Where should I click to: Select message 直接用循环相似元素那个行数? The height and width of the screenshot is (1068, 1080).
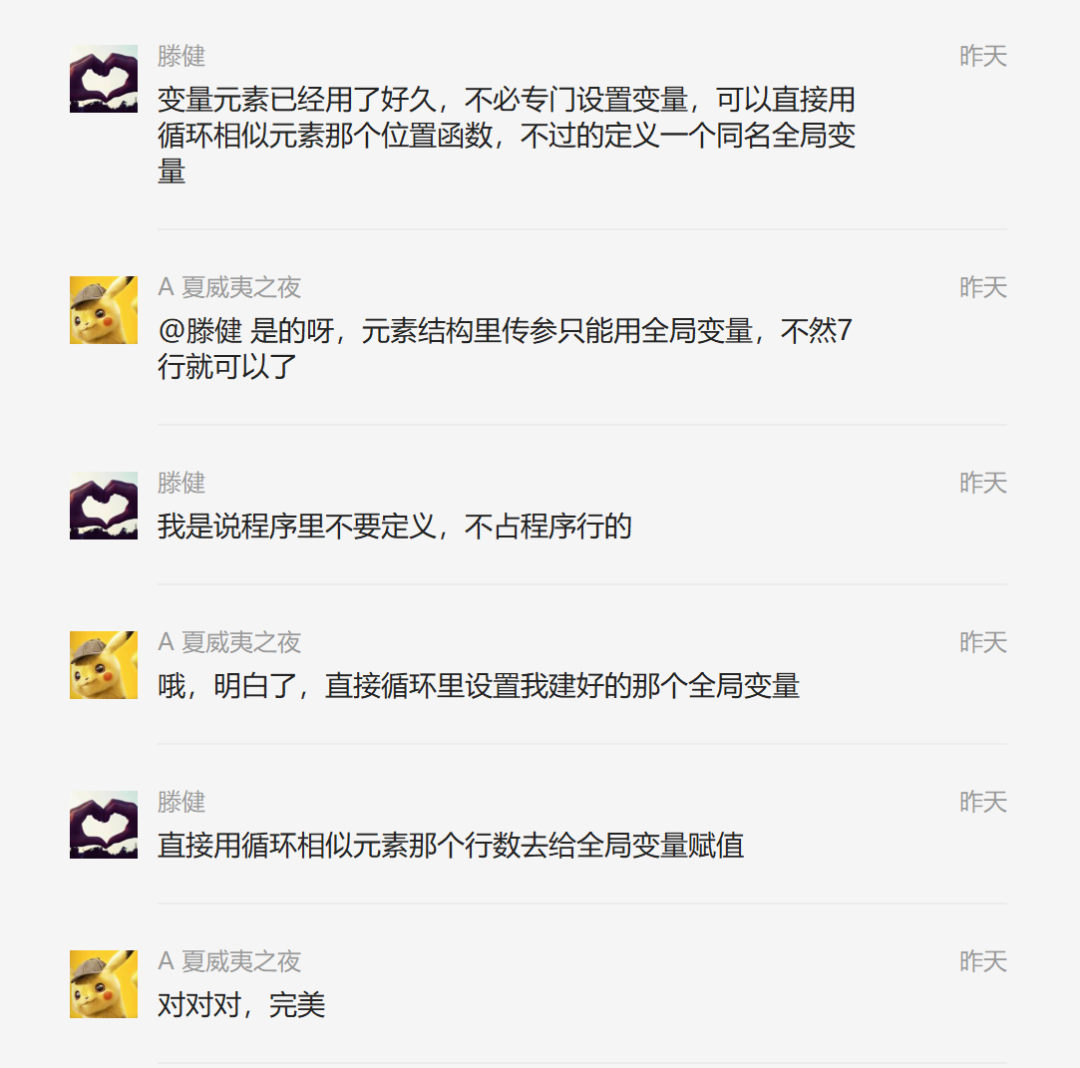click(x=450, y=846)
